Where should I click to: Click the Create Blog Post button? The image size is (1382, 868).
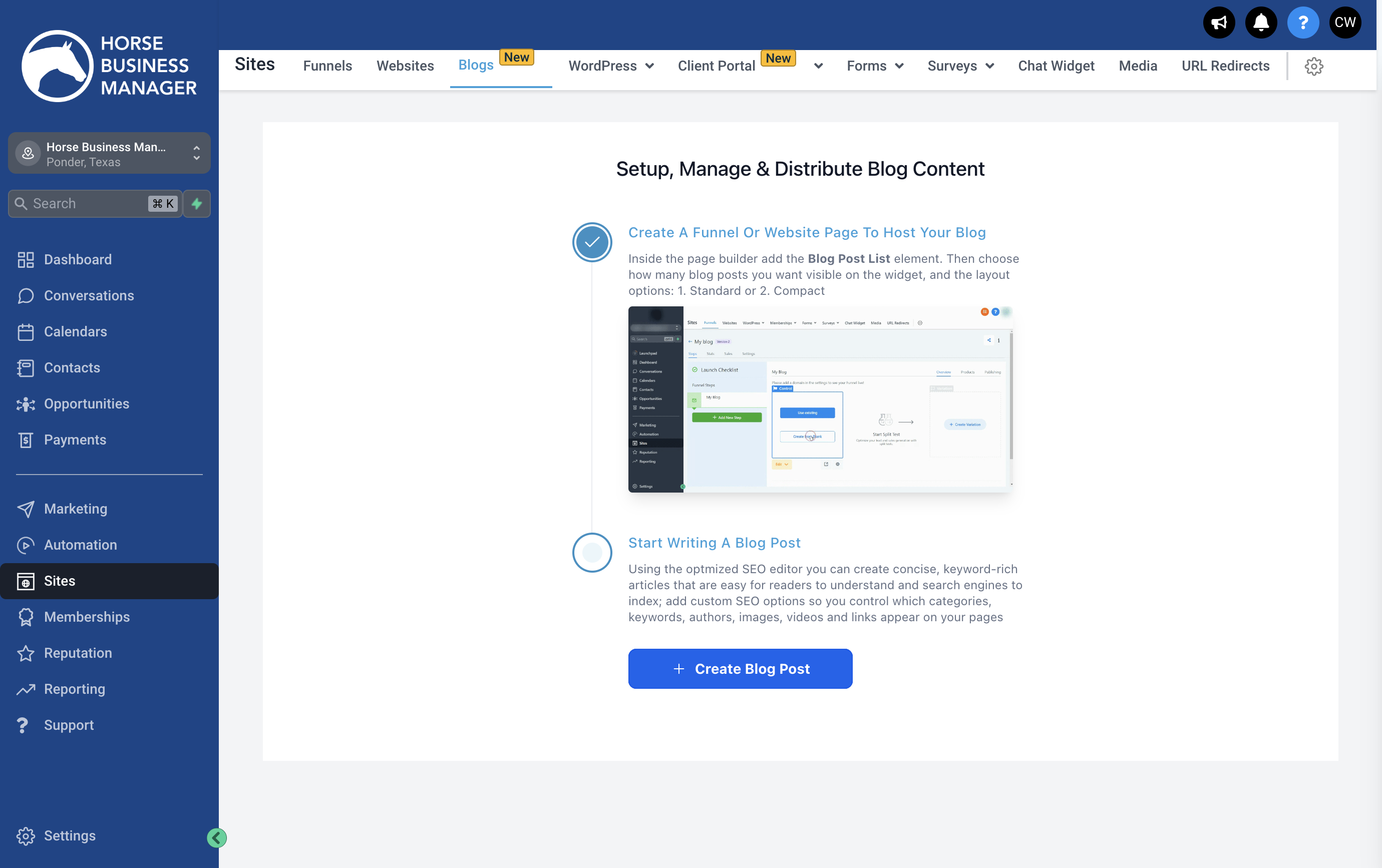click(740, 668)
